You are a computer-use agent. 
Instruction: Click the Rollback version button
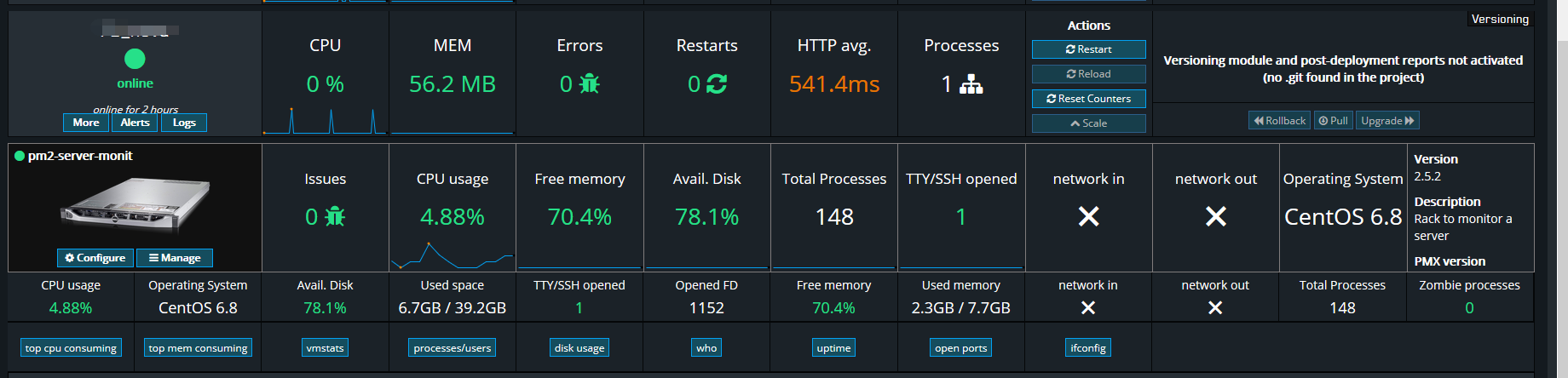(x=1280, y=121)
